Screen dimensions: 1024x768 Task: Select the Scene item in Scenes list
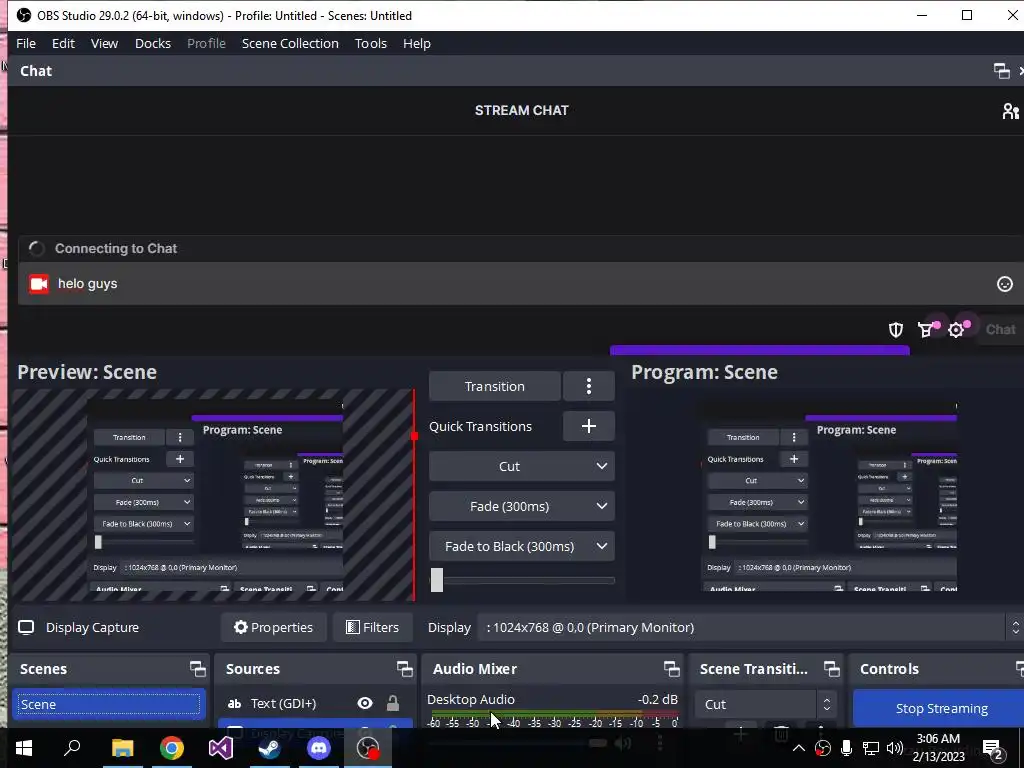(x=108, y=705)
